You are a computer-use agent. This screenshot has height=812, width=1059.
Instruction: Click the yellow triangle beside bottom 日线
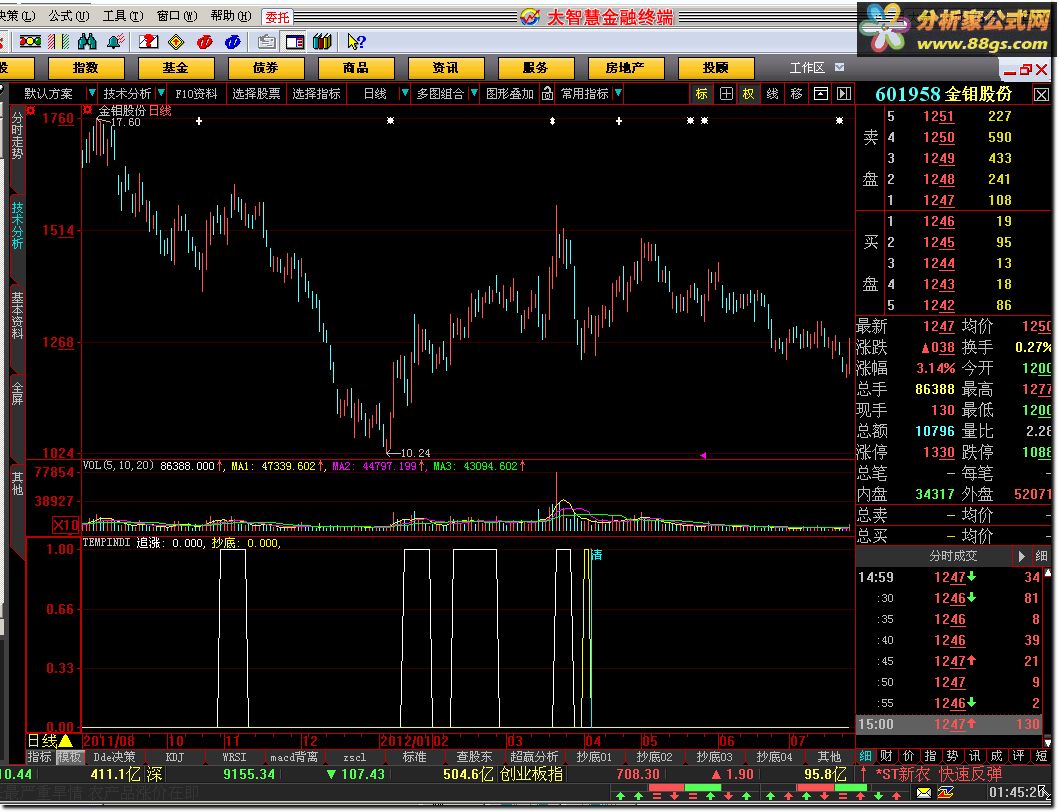pyautogui.click(x=66, y=740)
